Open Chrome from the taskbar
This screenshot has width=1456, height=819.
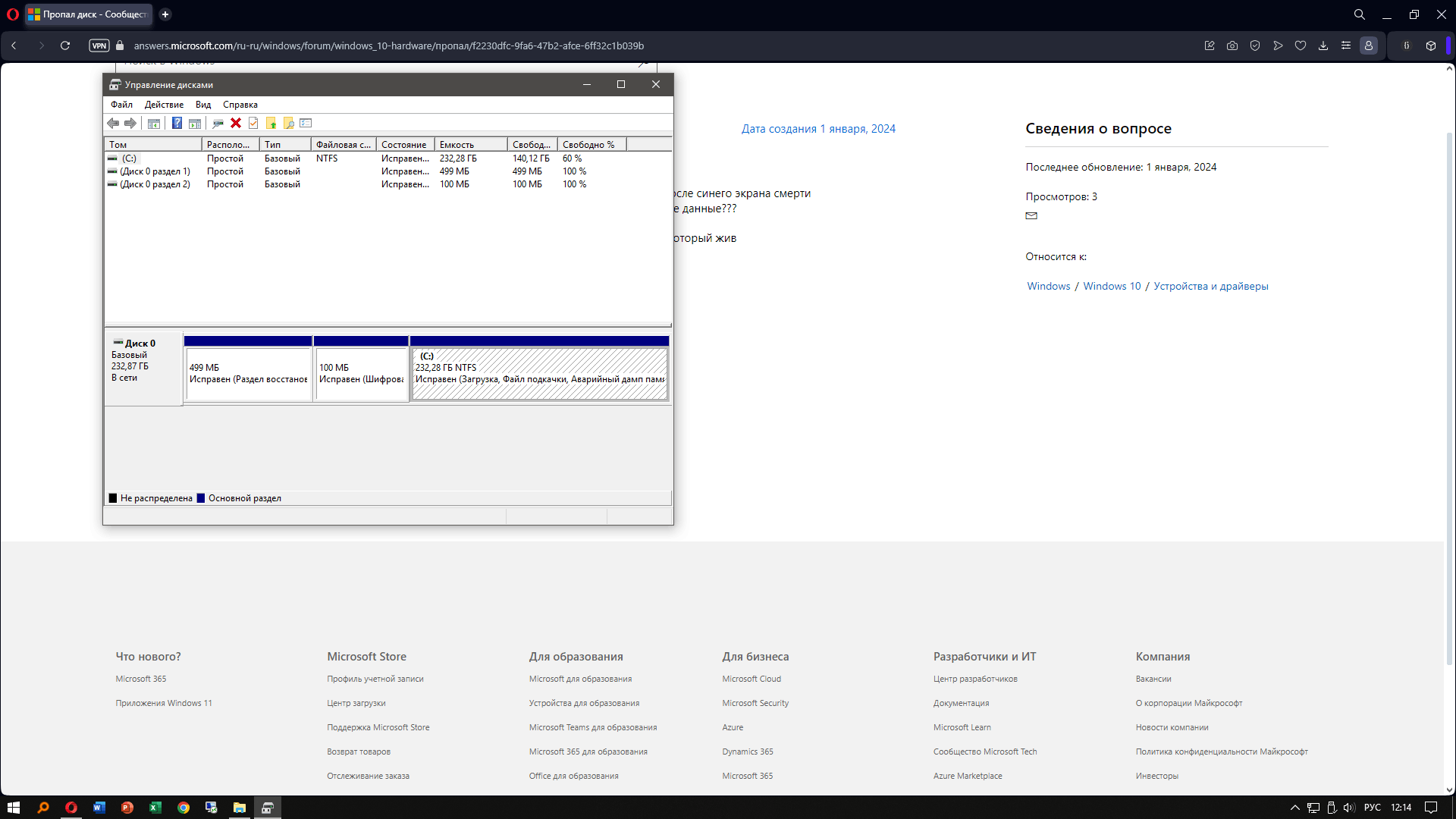184,808
